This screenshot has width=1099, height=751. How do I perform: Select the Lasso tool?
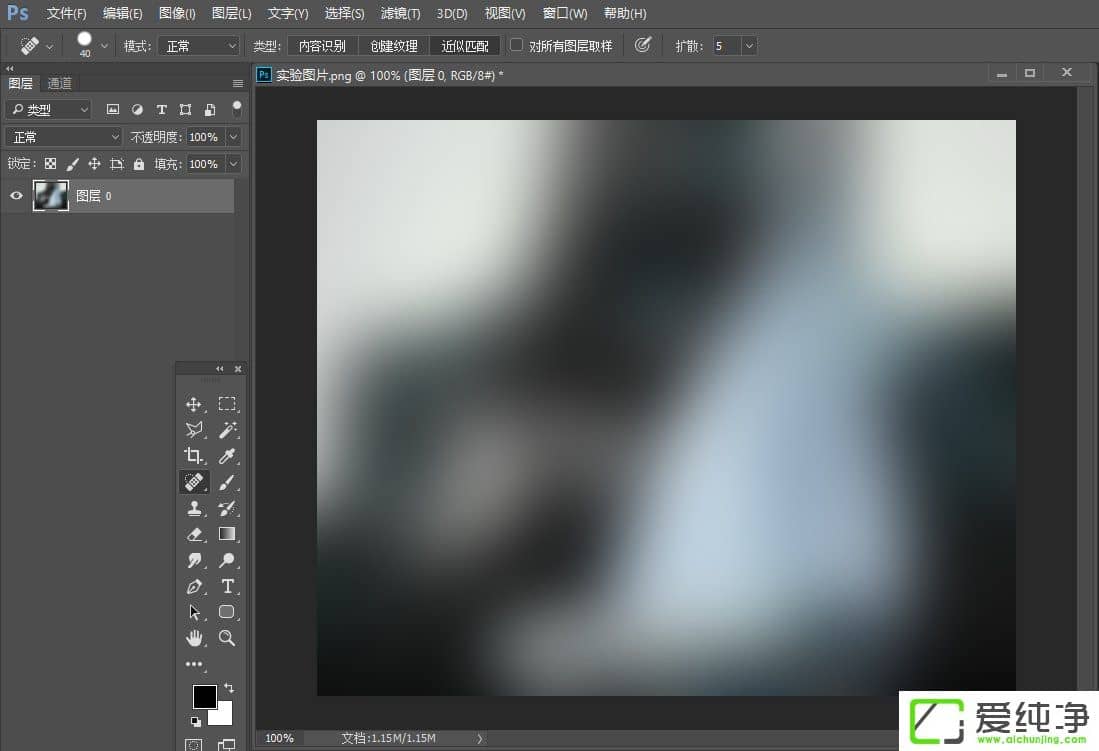coord(195,430)
